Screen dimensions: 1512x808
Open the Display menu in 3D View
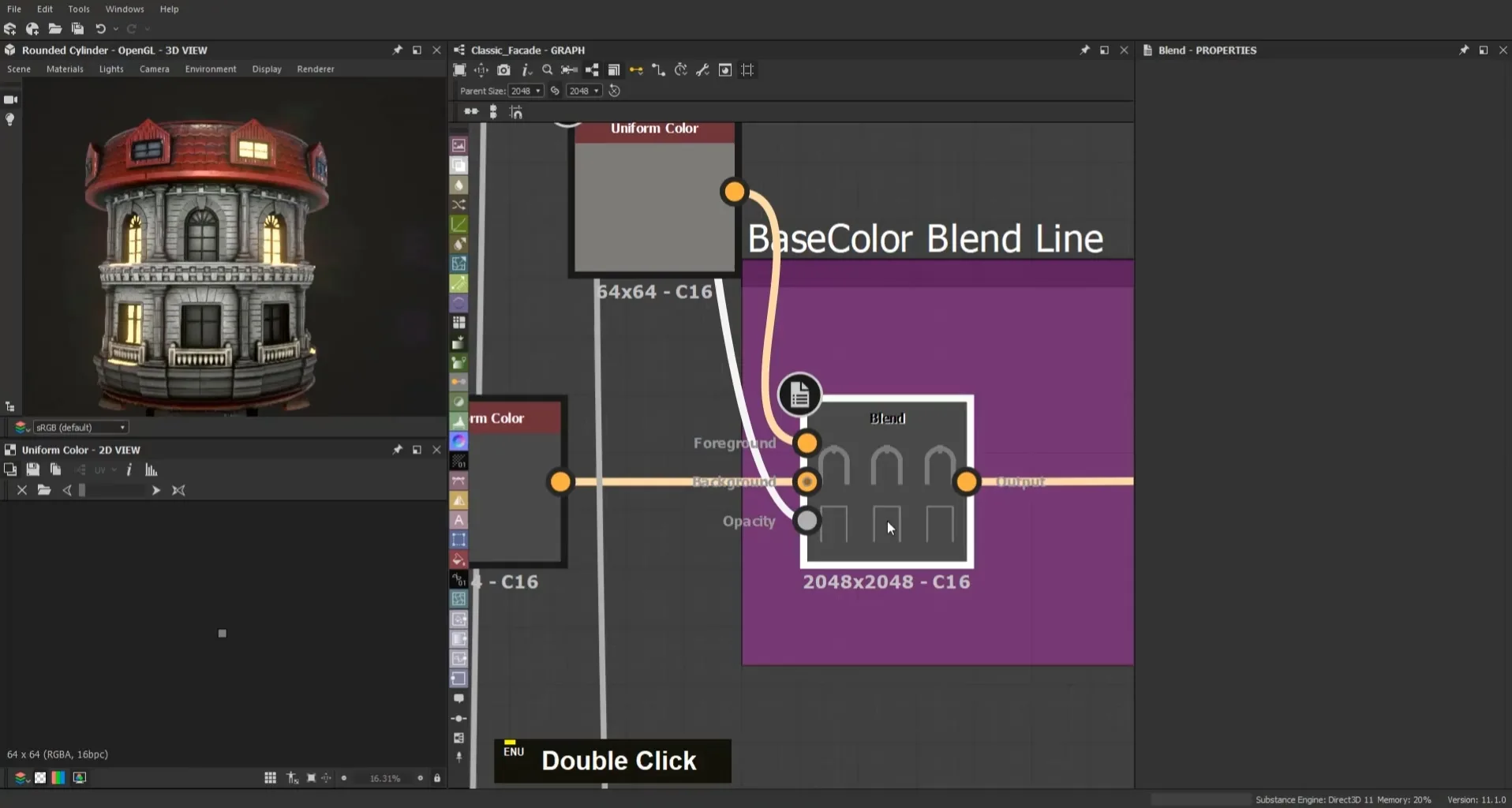click(267, 69)
